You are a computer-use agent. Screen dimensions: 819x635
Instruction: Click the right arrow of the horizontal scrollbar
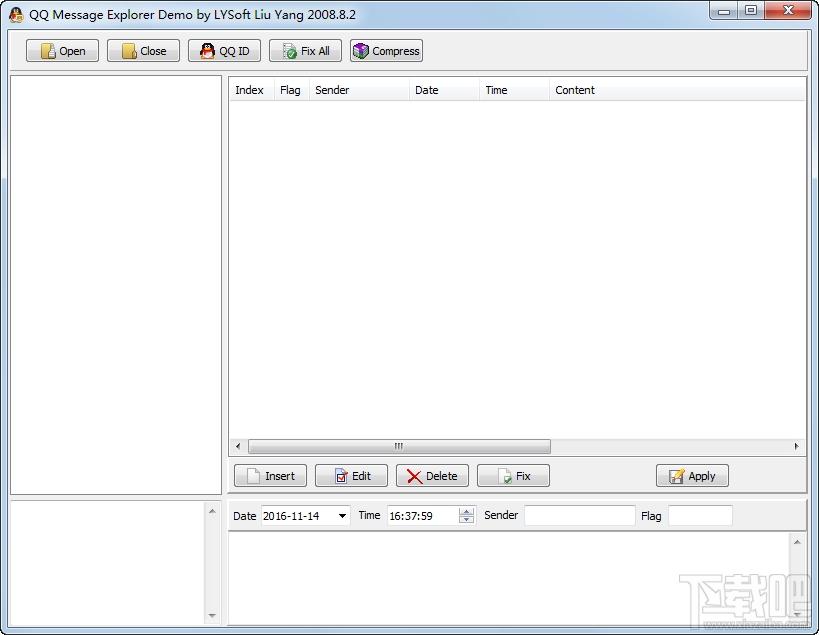click(x=796, y=446)
